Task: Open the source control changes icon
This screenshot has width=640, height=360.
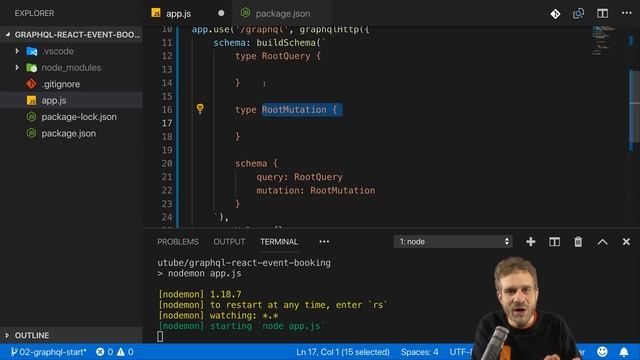Action: [x=555, y=13]
